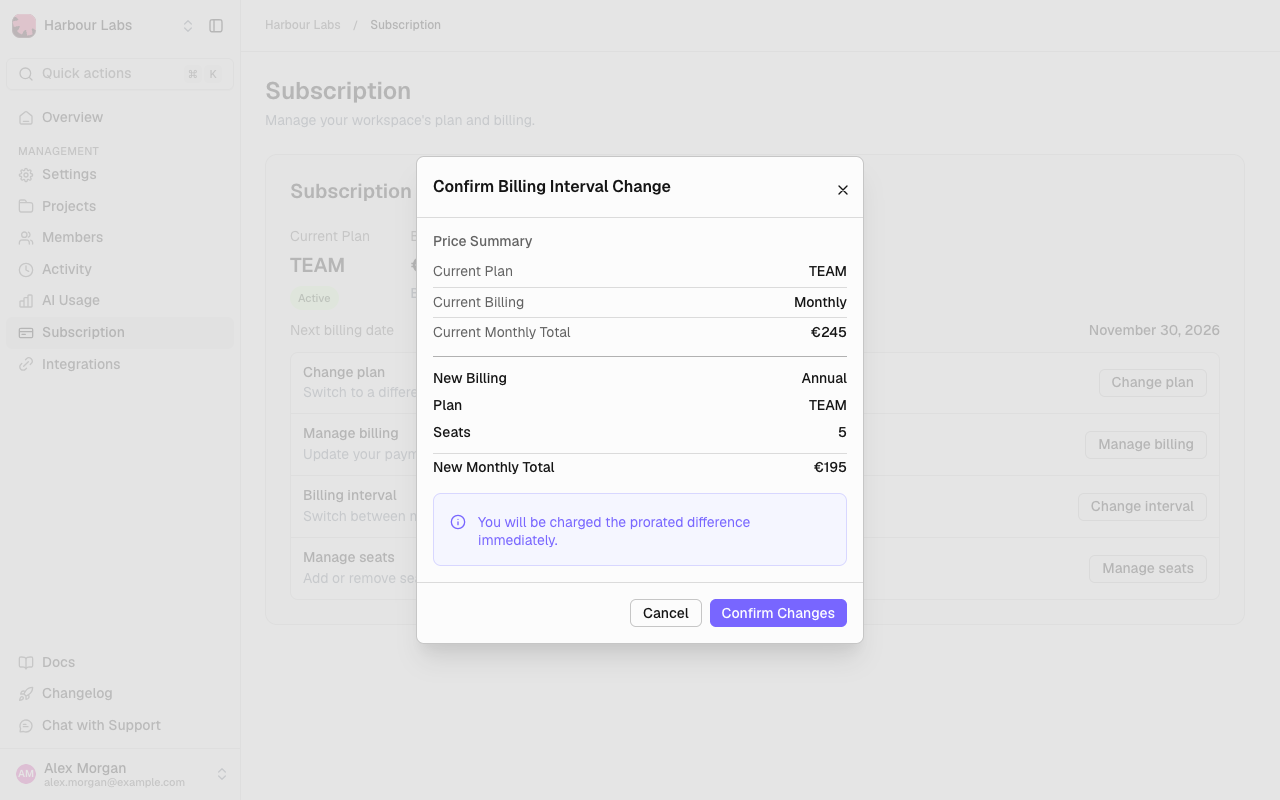Click the Quick actions search field
The image size is (1280, 800).
tap(120, 74)
